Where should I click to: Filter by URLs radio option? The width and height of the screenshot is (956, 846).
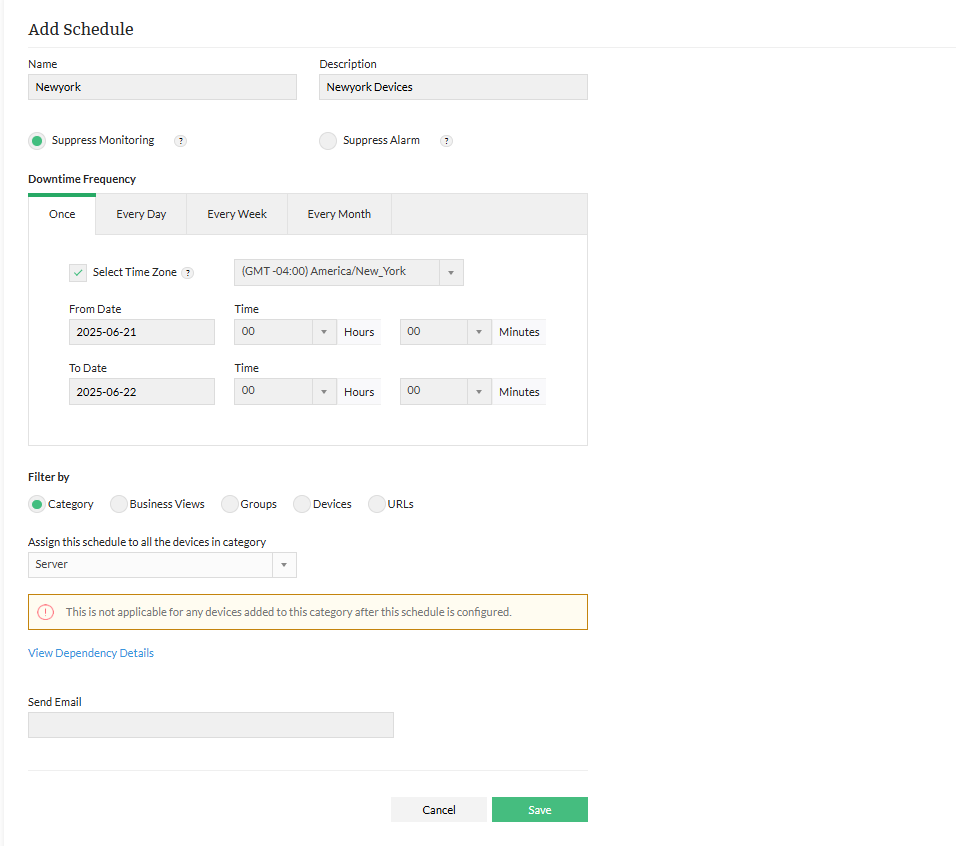(378, 504)
